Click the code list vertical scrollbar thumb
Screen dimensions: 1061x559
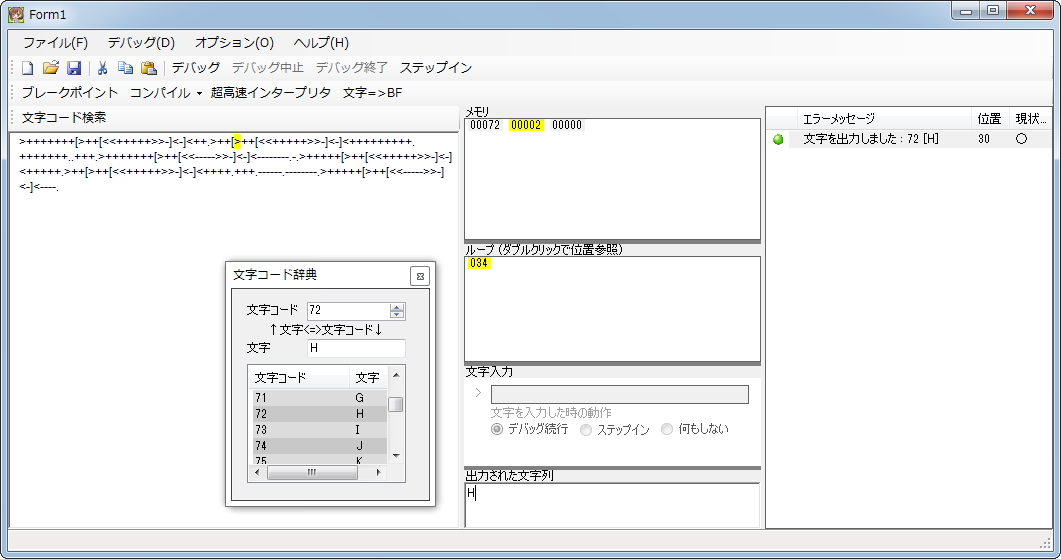(396, 405)
